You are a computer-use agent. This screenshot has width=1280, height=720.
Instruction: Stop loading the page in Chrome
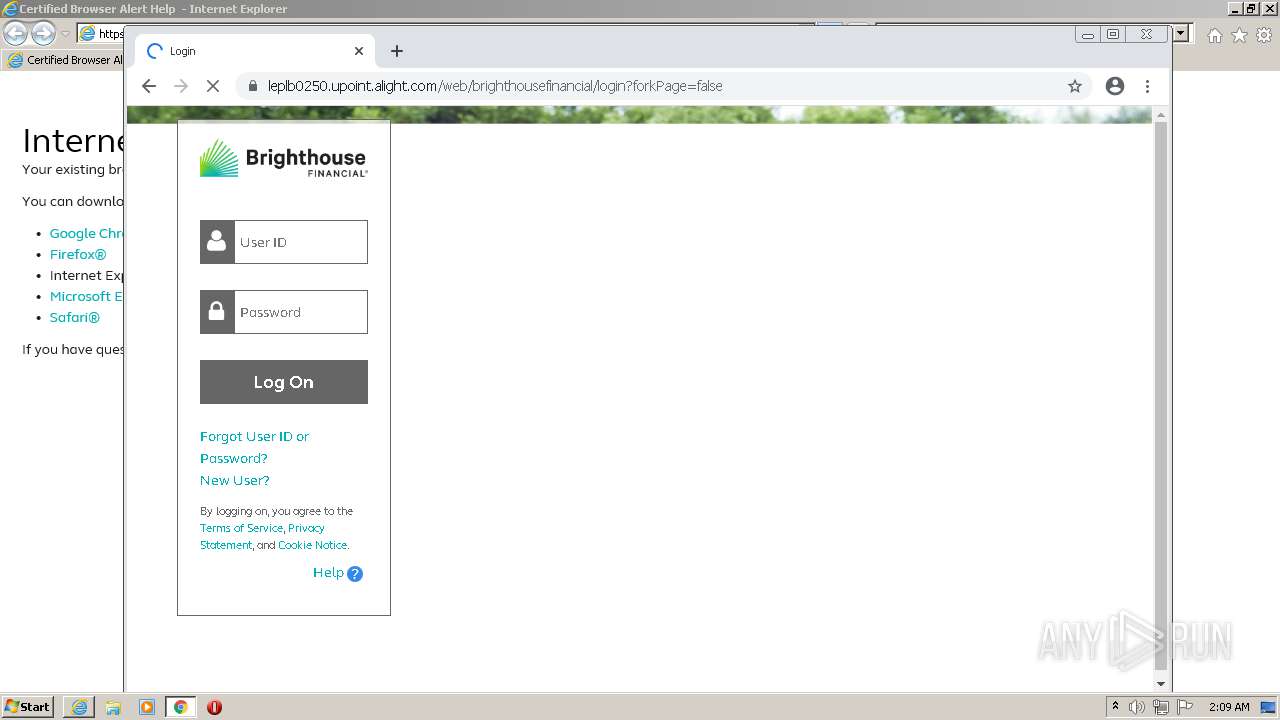[213, 86]
